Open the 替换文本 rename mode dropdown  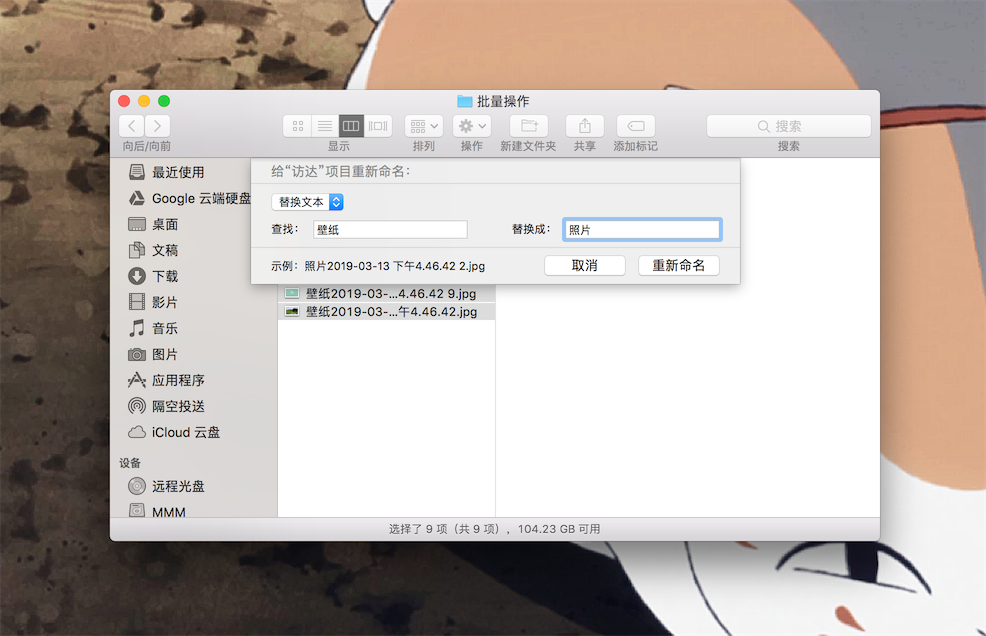coord(307,201)
